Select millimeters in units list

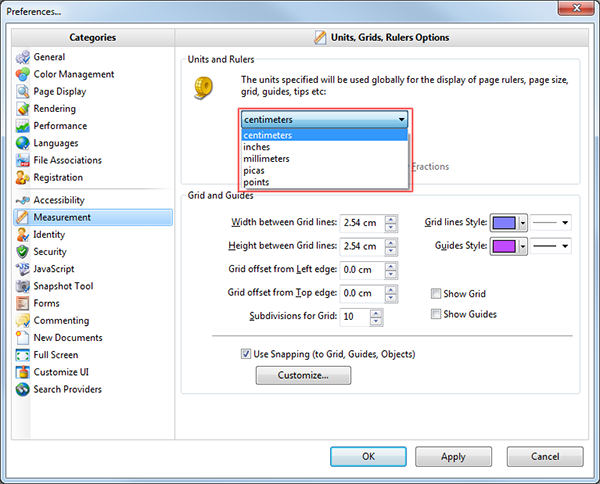coord(324,159)
